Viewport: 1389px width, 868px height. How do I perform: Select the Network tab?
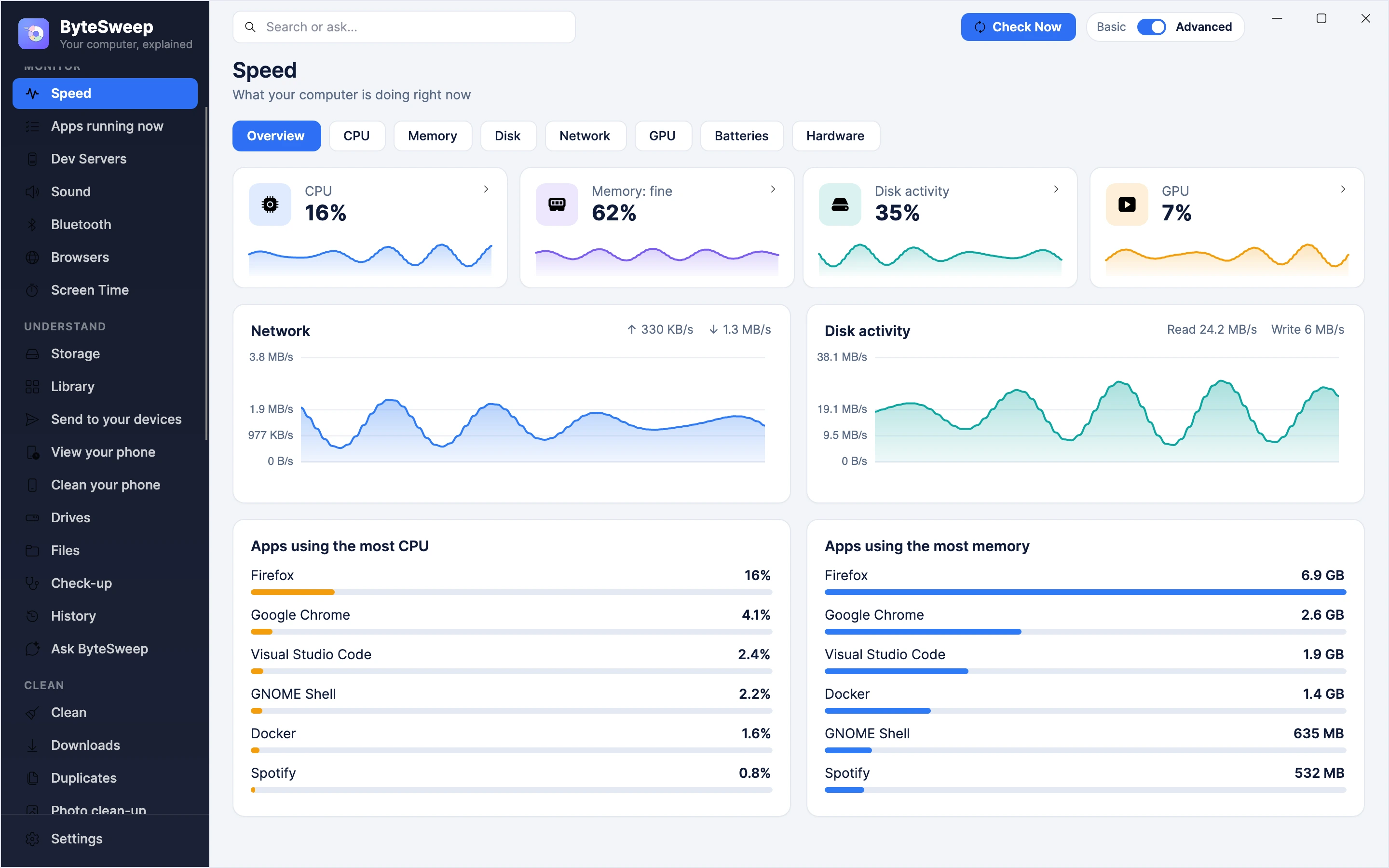[x=585, y=136]
